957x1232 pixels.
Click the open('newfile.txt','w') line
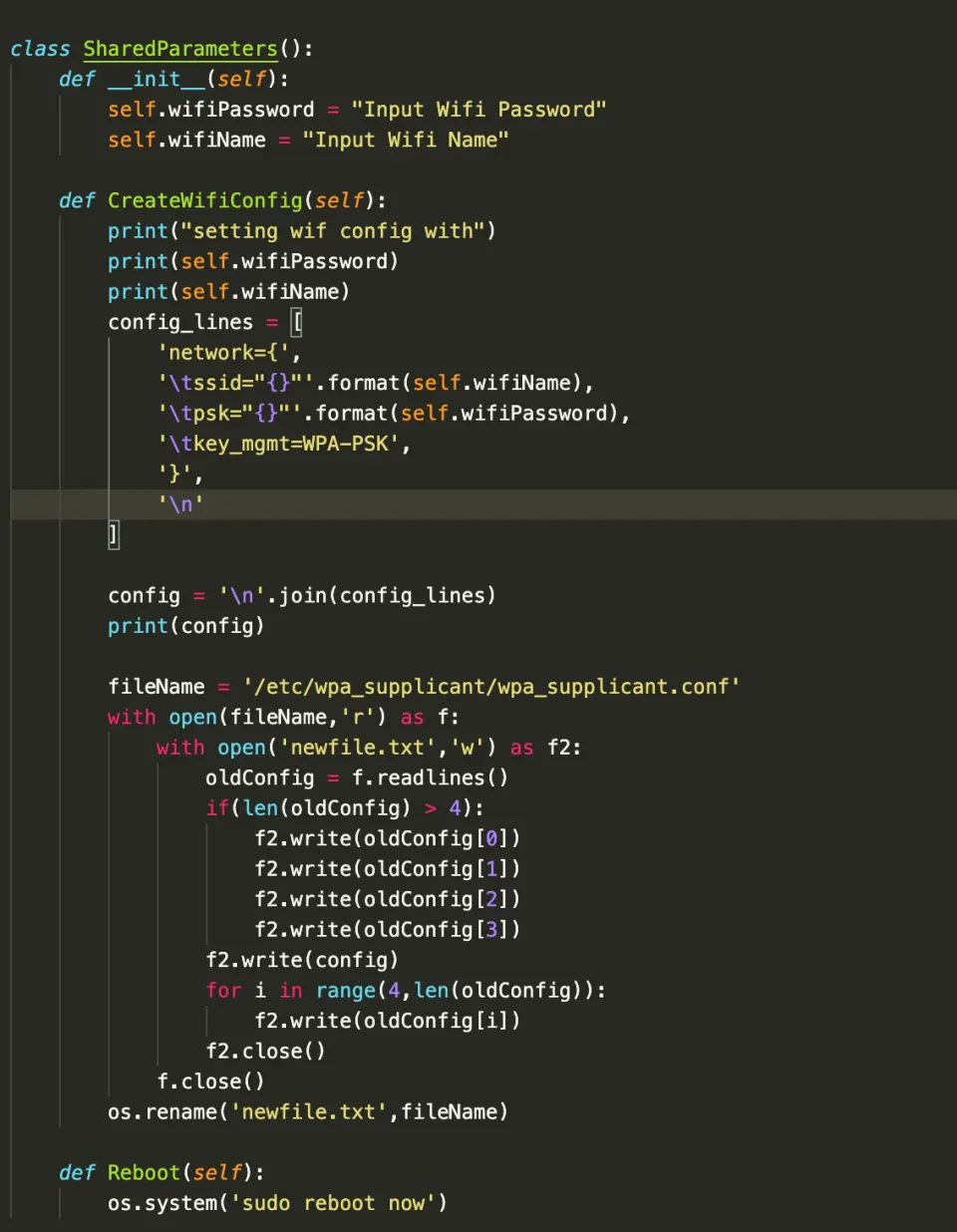pos(369,748)
